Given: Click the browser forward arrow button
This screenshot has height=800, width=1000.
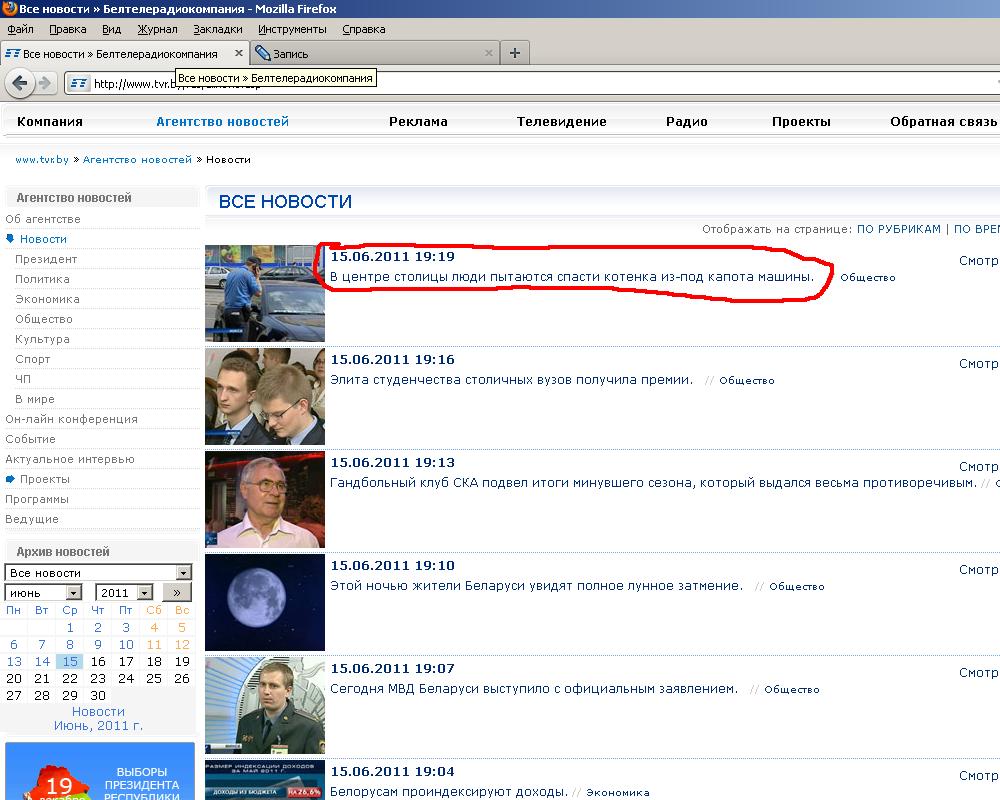Looking at the screenshot, I should coord(44,83).
